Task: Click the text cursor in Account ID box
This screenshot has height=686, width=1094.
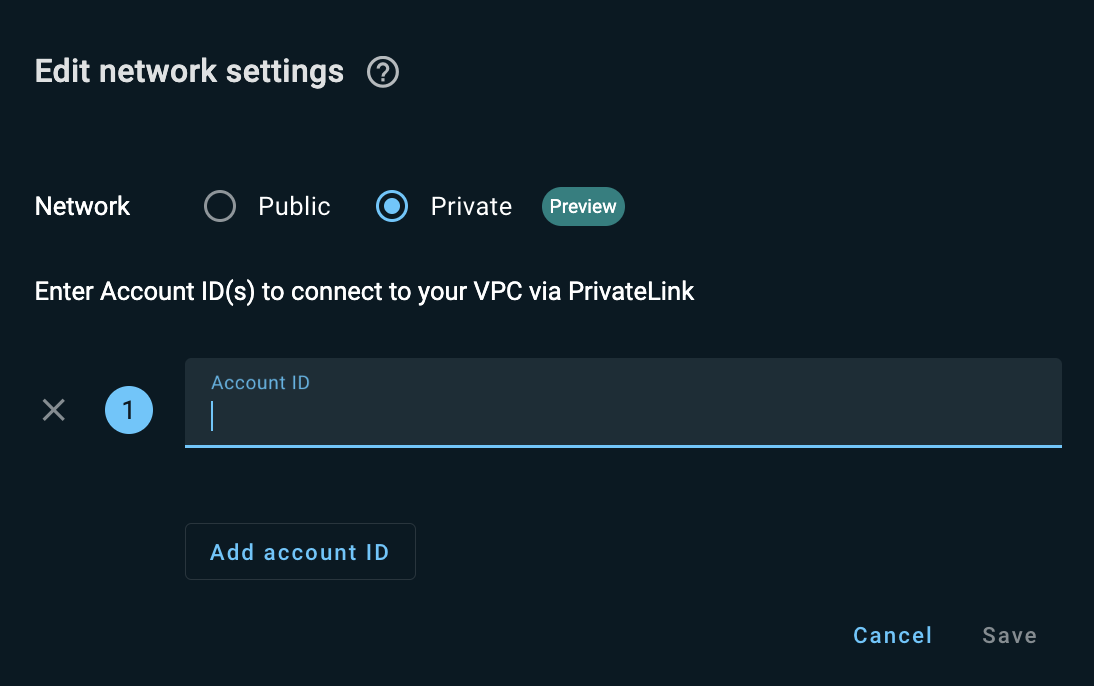Action: [x=212, y=416]
